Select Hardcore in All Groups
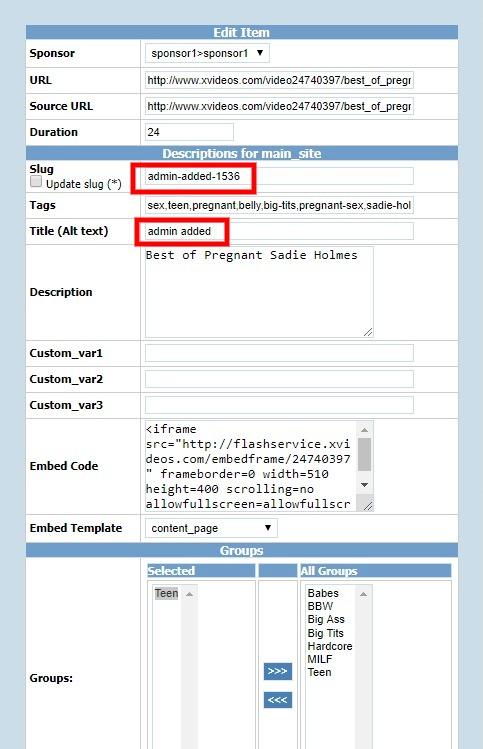Screen dimensions: 483x749 coord(330,646)
